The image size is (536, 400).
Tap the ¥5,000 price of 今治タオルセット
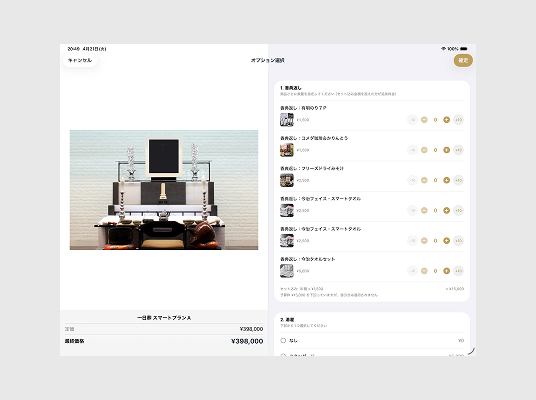coord(303,271)
